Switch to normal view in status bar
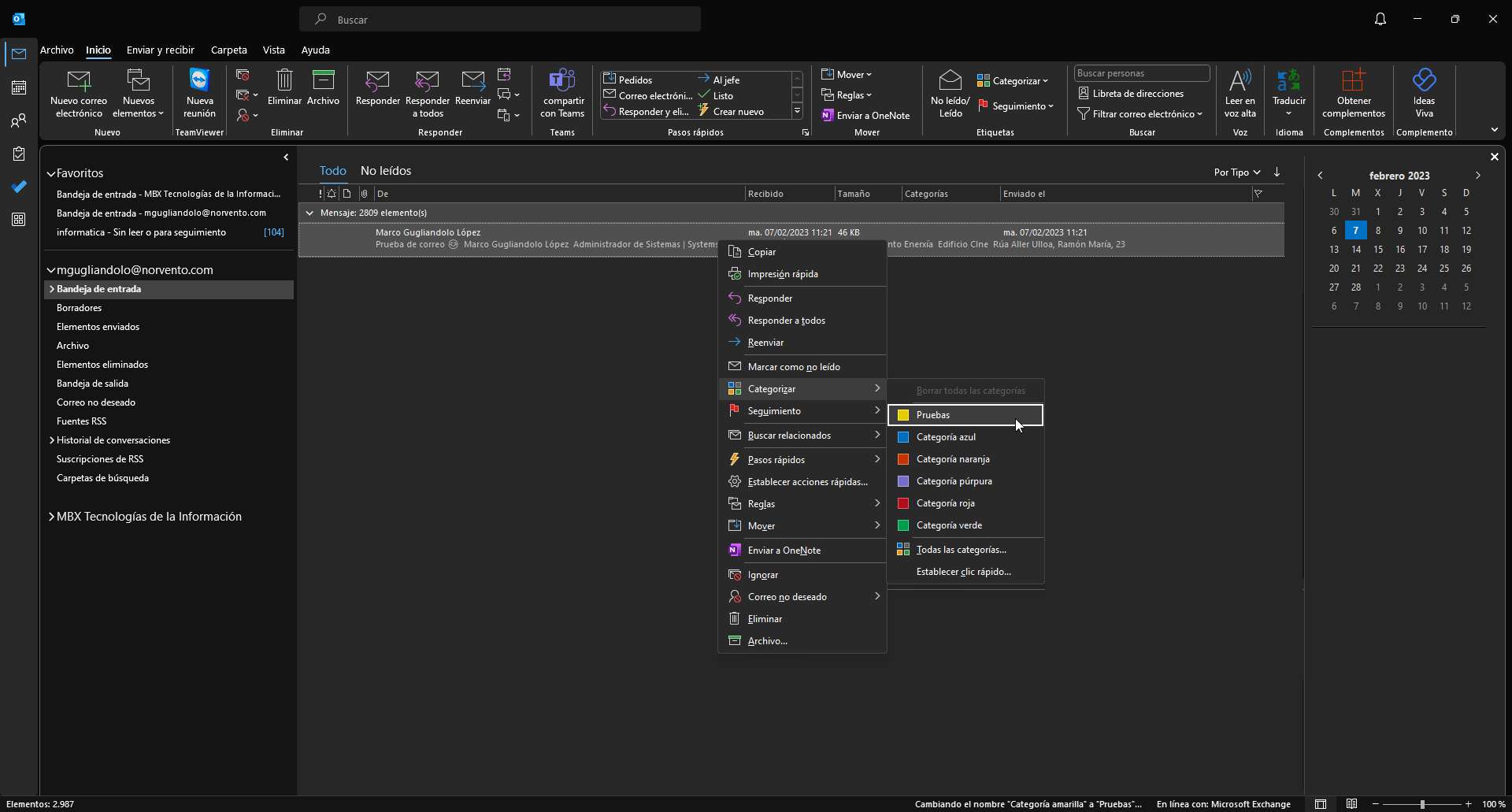Viewport: 1512px width, 812px height. [1321, 804]
